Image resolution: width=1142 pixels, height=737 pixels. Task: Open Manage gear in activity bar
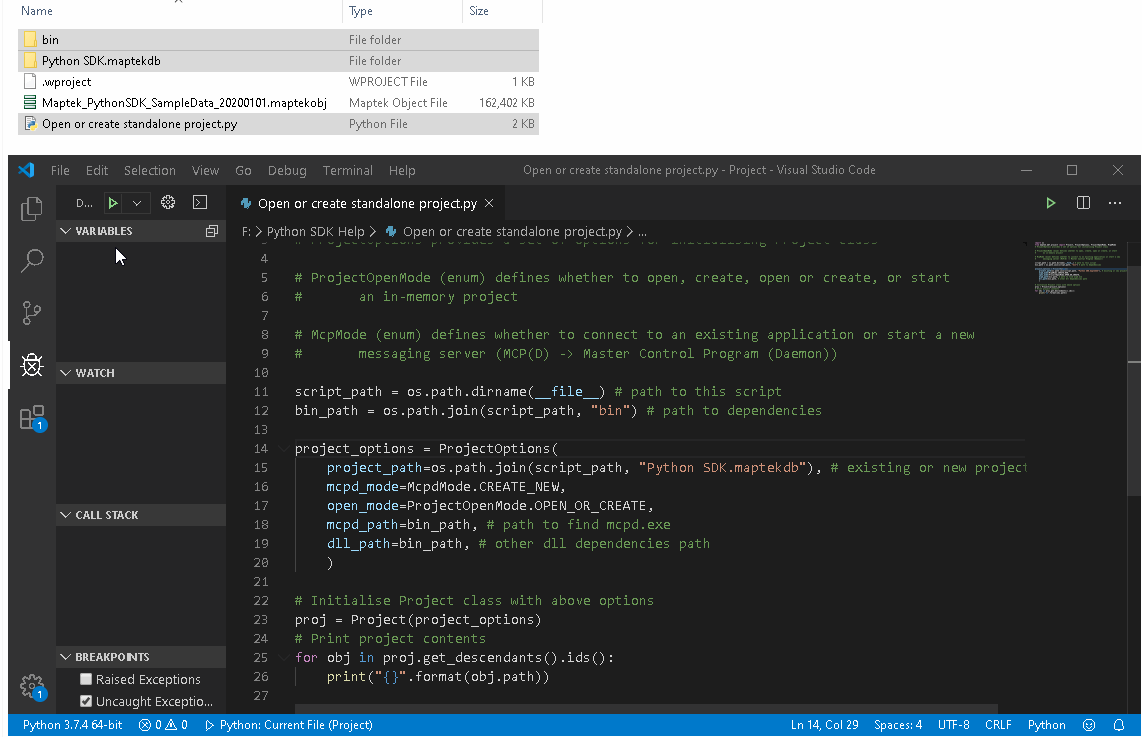click(33, 687)
